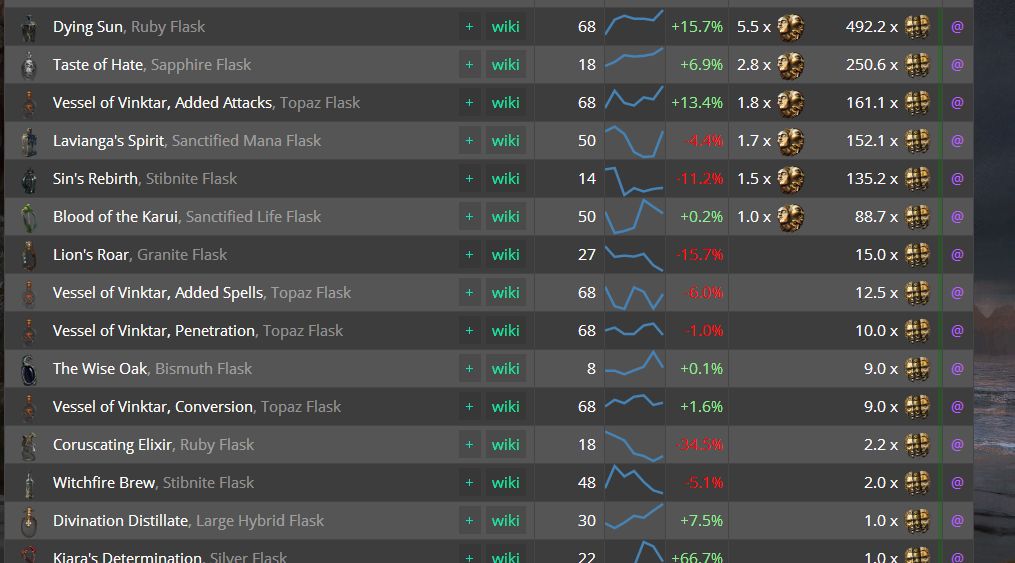
Task: Click the Lavianga's Spirit flask icon
Action: 29,141
